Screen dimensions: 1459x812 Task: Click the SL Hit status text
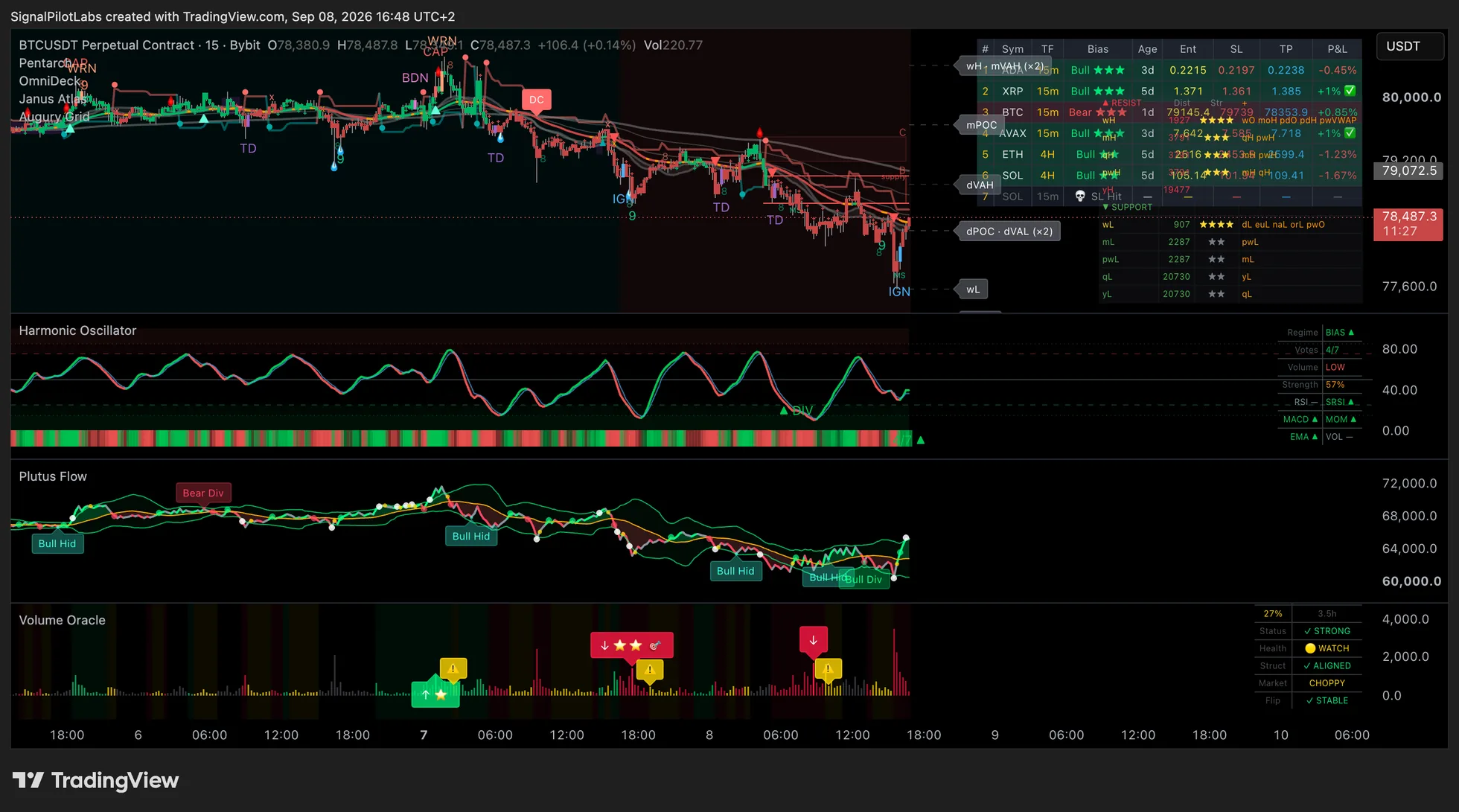pyautogui.click(x=1106, y=196)
